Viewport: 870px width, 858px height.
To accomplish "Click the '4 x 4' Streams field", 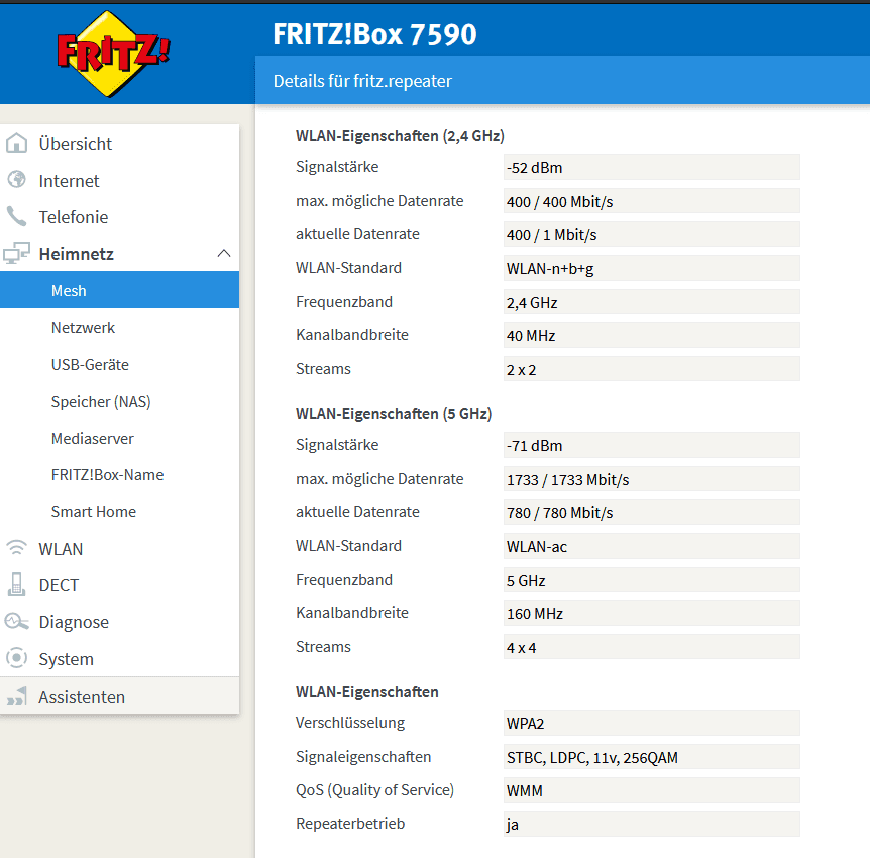I will 651,648.
